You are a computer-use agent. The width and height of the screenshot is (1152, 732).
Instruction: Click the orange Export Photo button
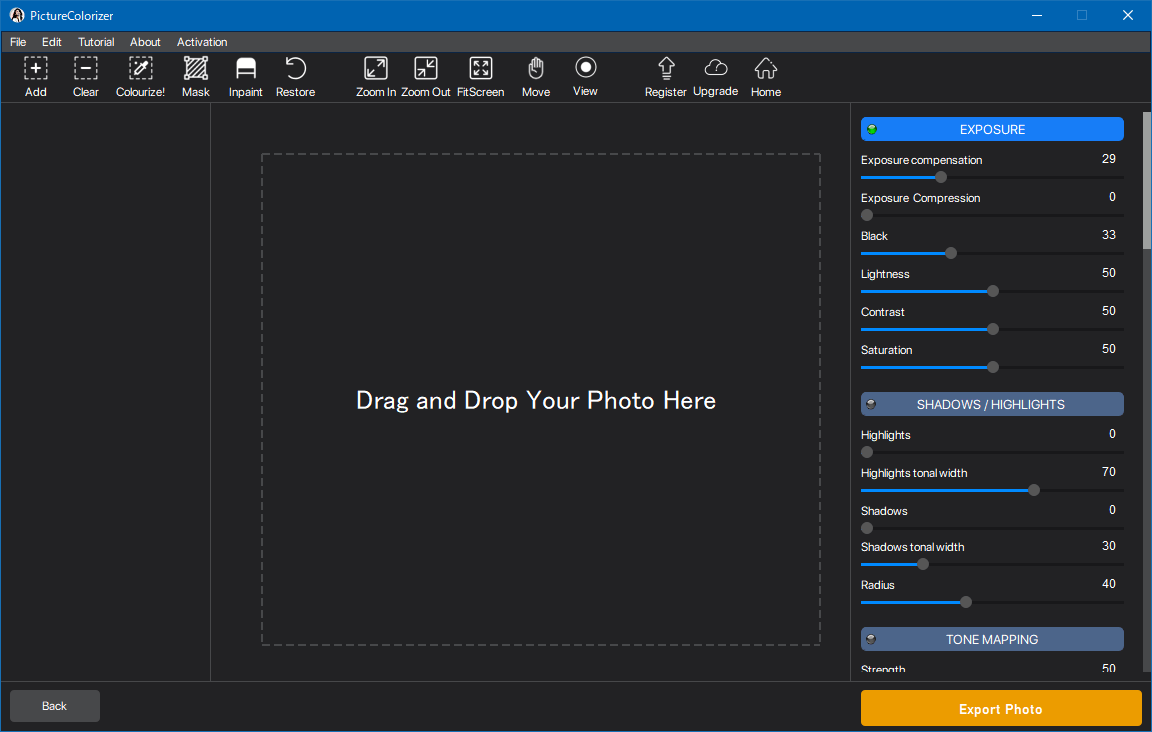pos(1000,708)
